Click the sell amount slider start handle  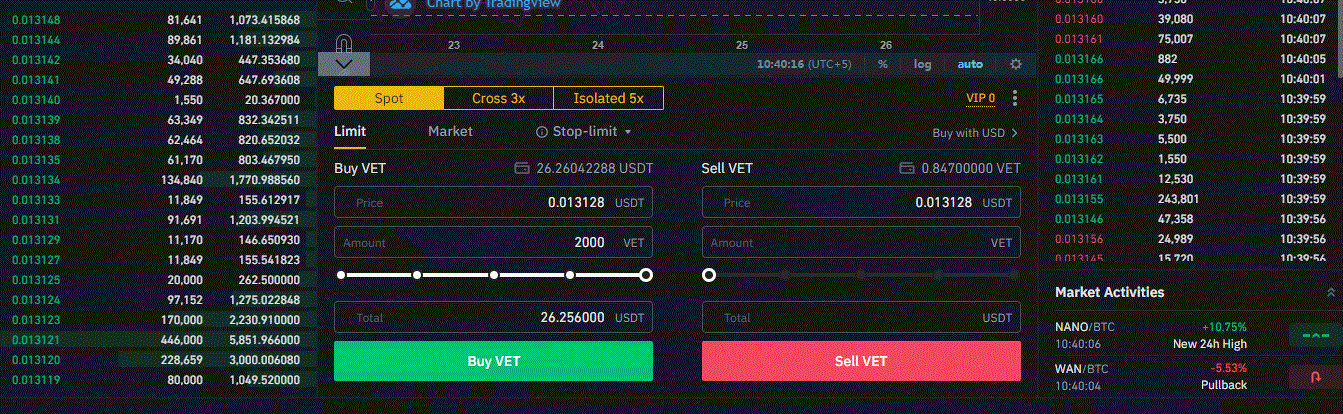709,275
